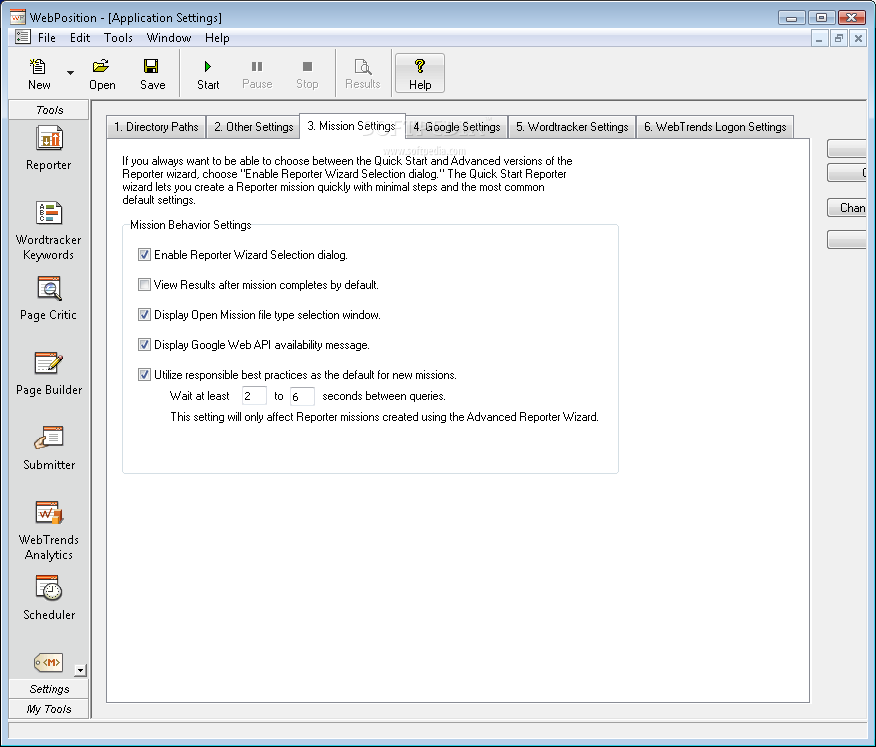Launch the Page Builder tool
The image size is (876, 747).
[x=49, y=373]
